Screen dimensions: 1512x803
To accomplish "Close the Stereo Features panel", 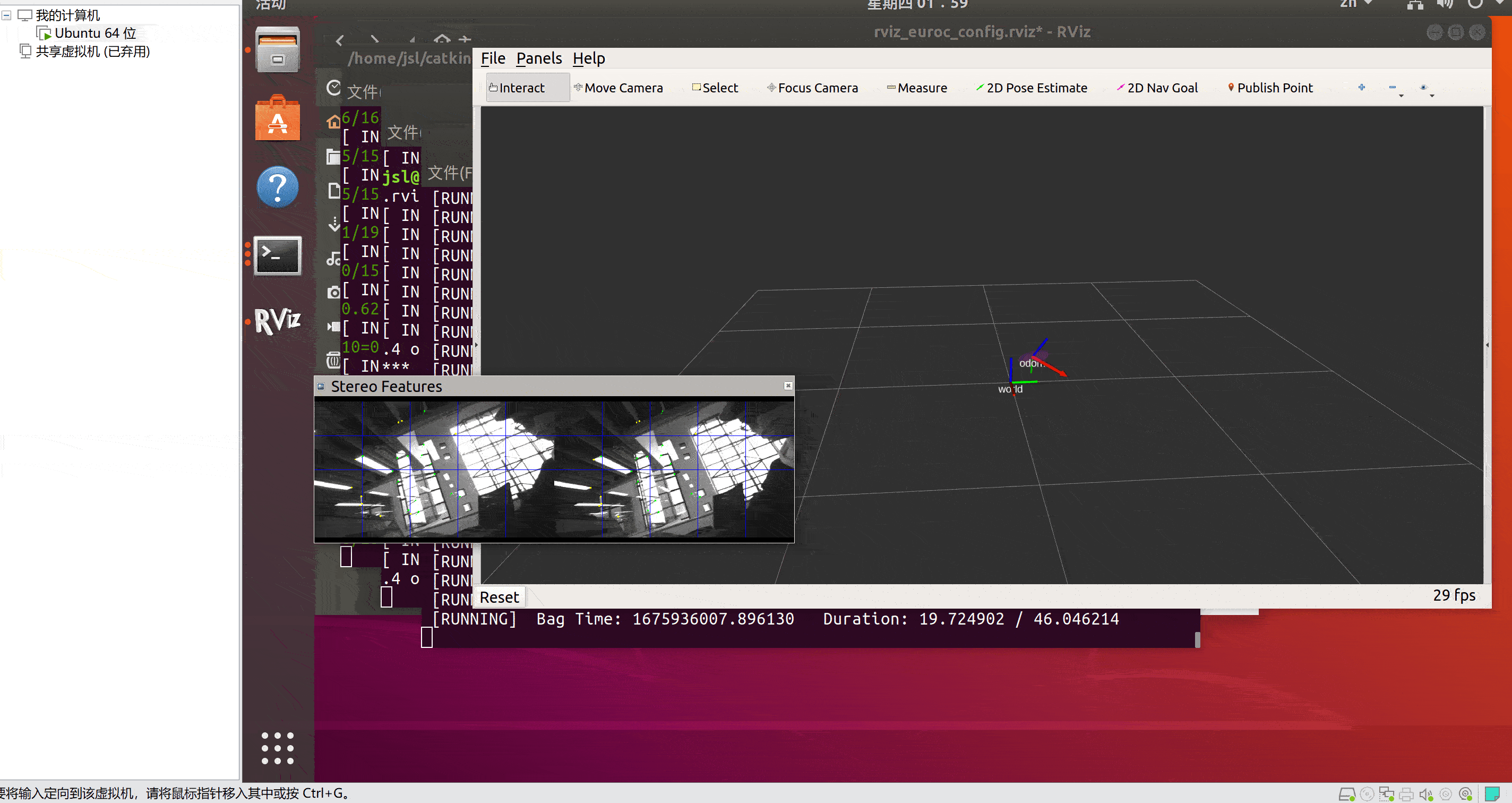I will [x=788, y=386].
